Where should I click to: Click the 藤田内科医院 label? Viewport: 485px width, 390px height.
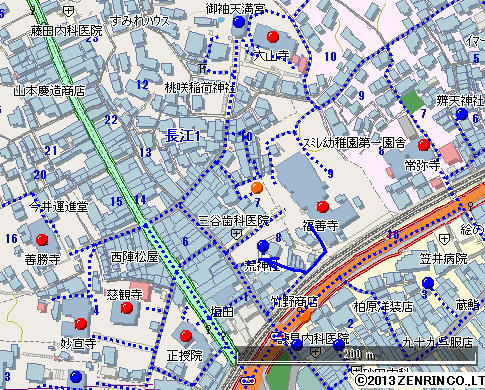click(66, 31)
